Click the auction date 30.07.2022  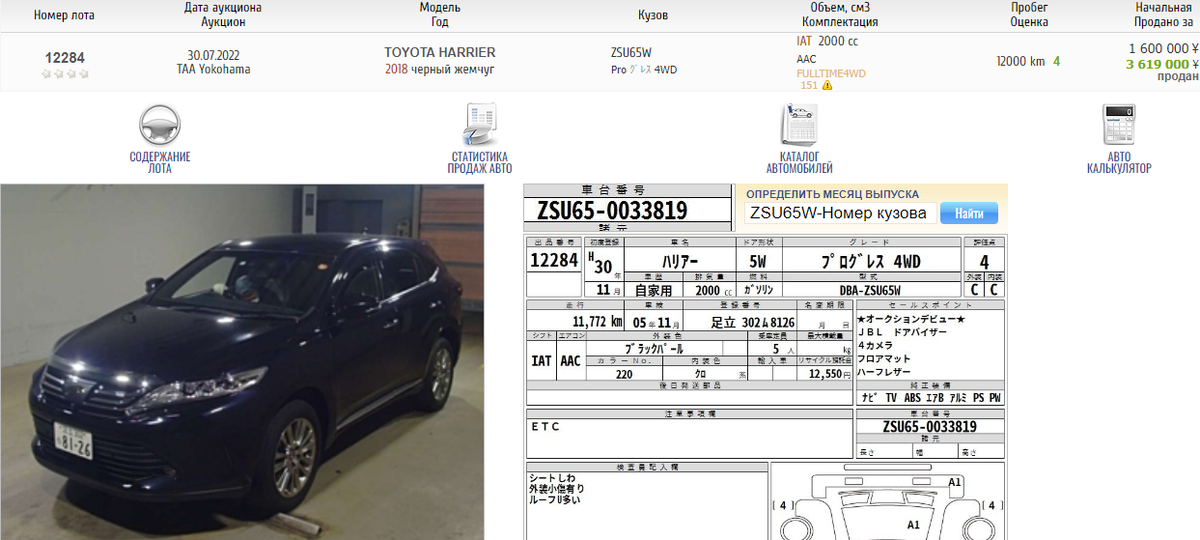[214, 54]
